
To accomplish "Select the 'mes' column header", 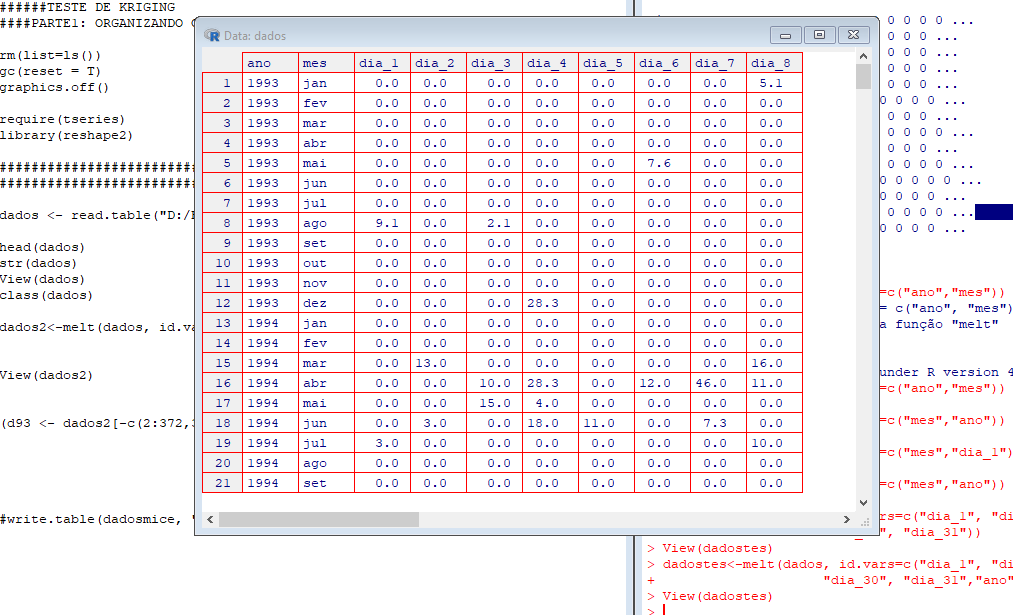I will [x=326, y=63].
